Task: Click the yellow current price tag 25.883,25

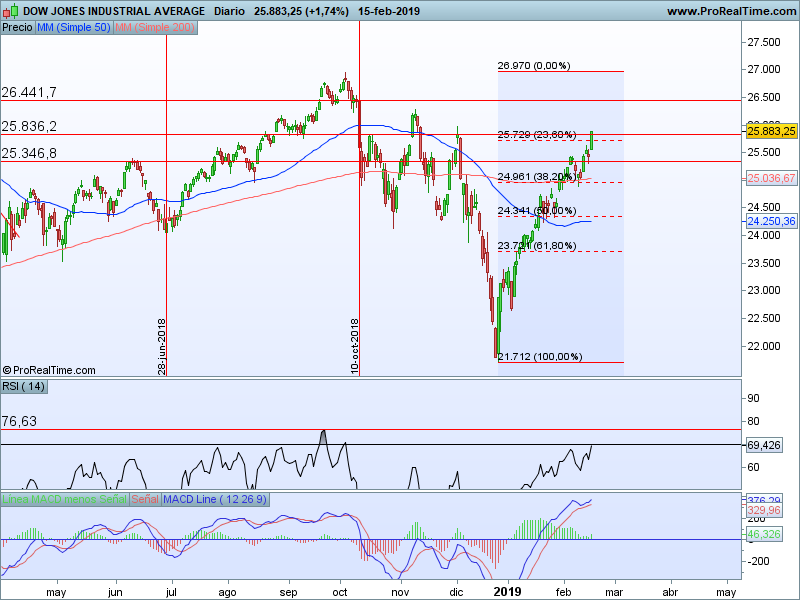Action: [771, 131]
